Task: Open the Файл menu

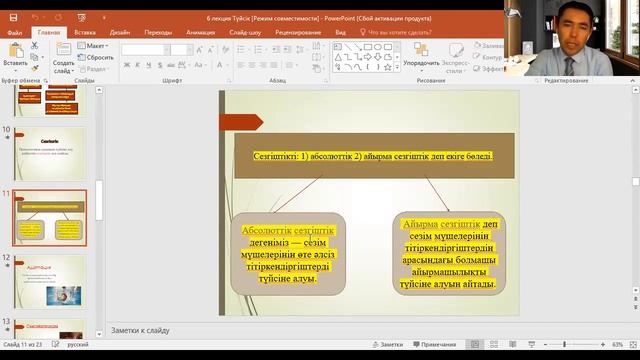Action: point(15,32)
